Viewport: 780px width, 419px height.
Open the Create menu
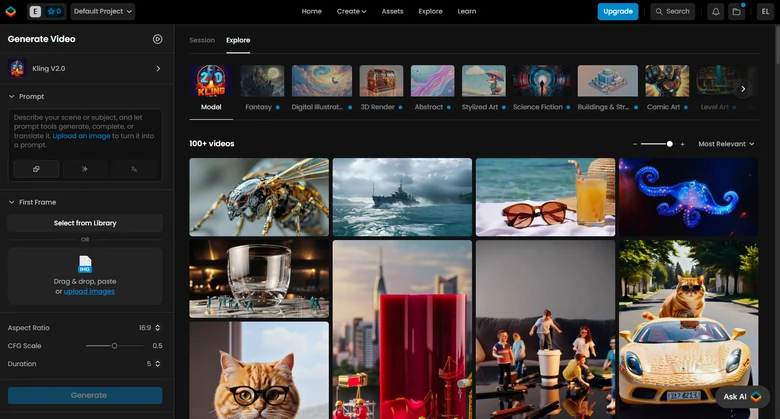[x=351, y=11]
